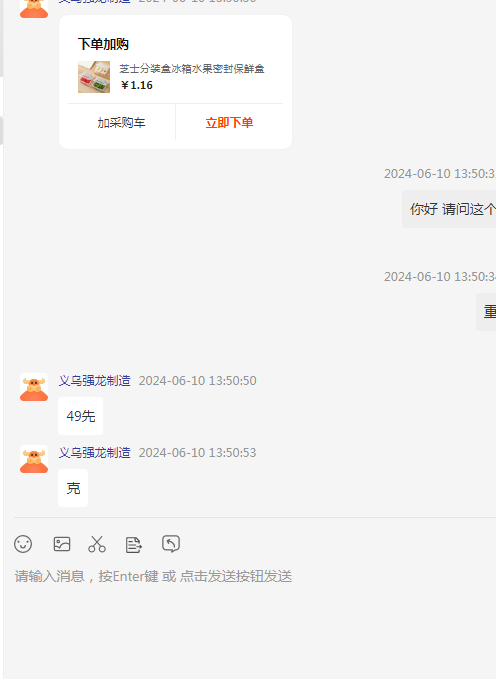This screenshot has width=496, height=679.
Task: Click the red 立即下单 button
Action: click(229, 123)
